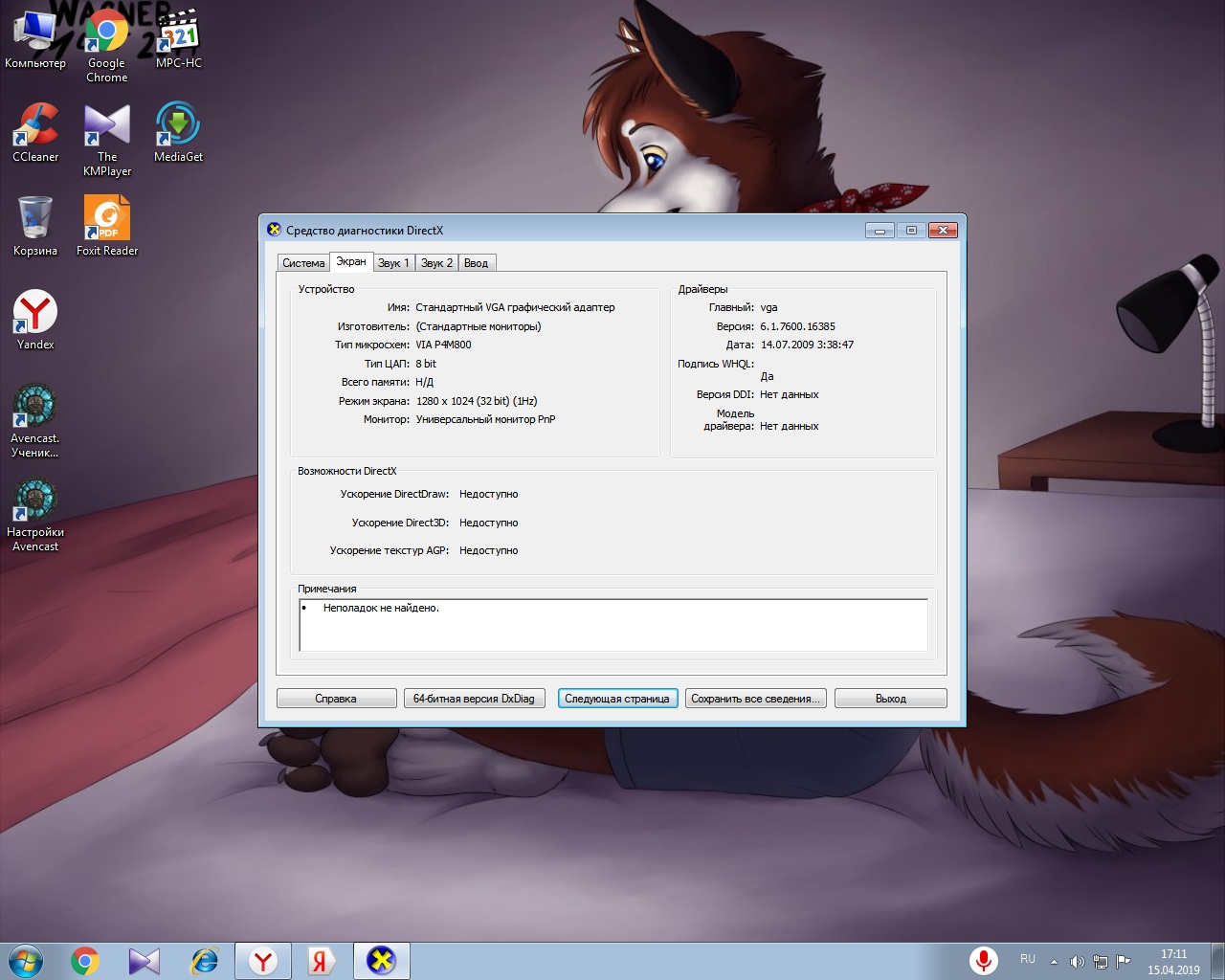Select The KMPlayer desktop icon
Image resolution: width=1225 pixels, height=980 pixels.
[x=107, y=141]
